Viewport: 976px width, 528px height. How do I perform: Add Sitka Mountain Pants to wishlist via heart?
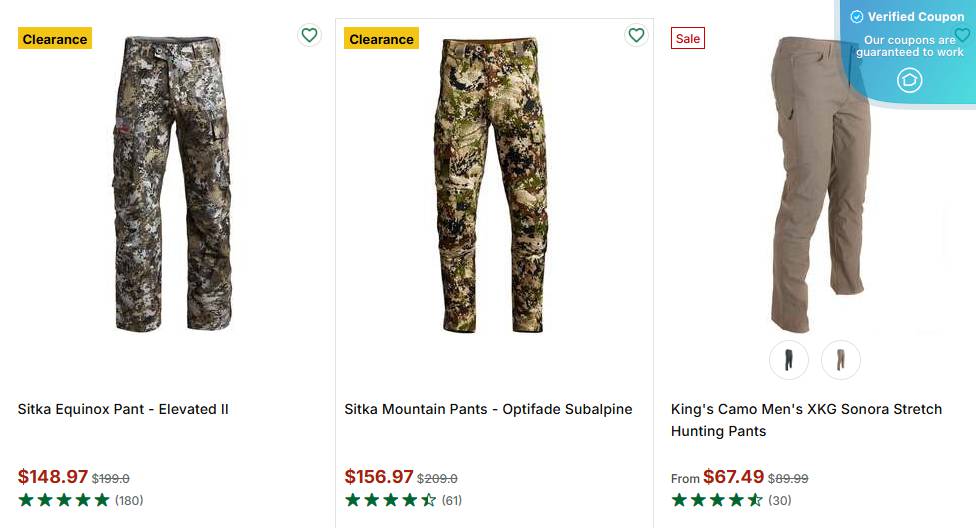point(636,35)
